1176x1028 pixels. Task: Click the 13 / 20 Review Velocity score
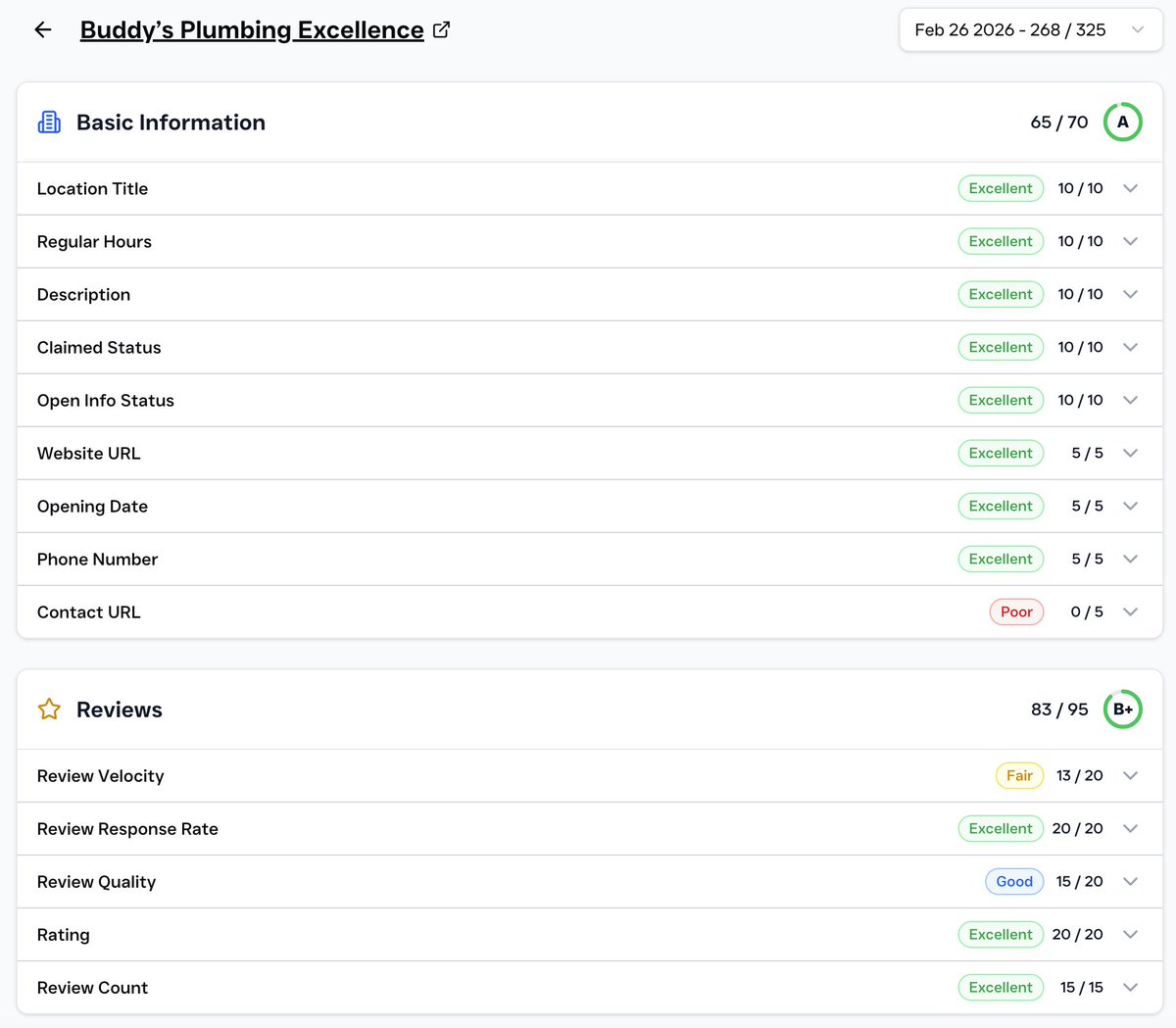pyautogui.click(x=1080, y=775)
